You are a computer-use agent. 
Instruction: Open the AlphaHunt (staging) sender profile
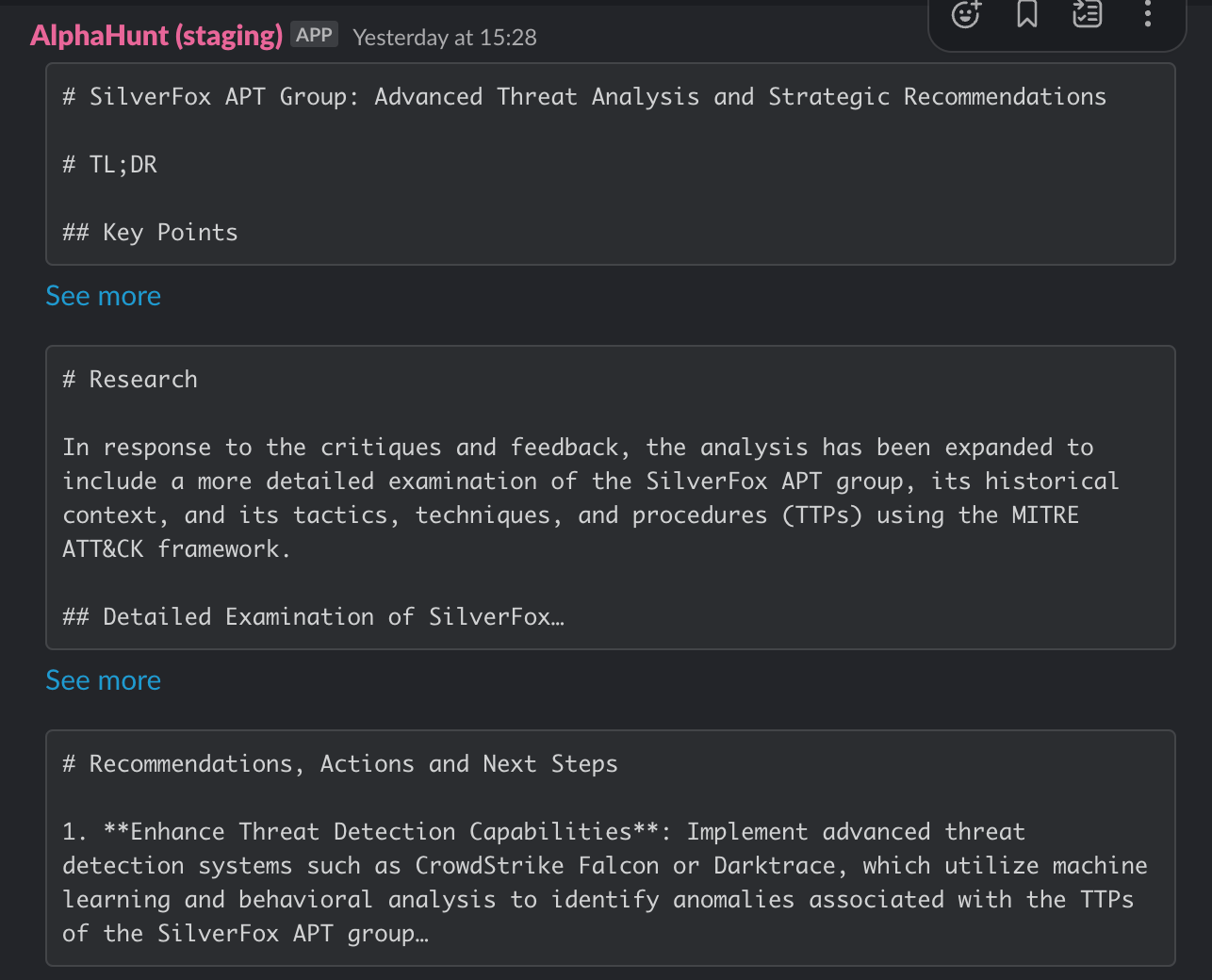[x=156, y=36]
